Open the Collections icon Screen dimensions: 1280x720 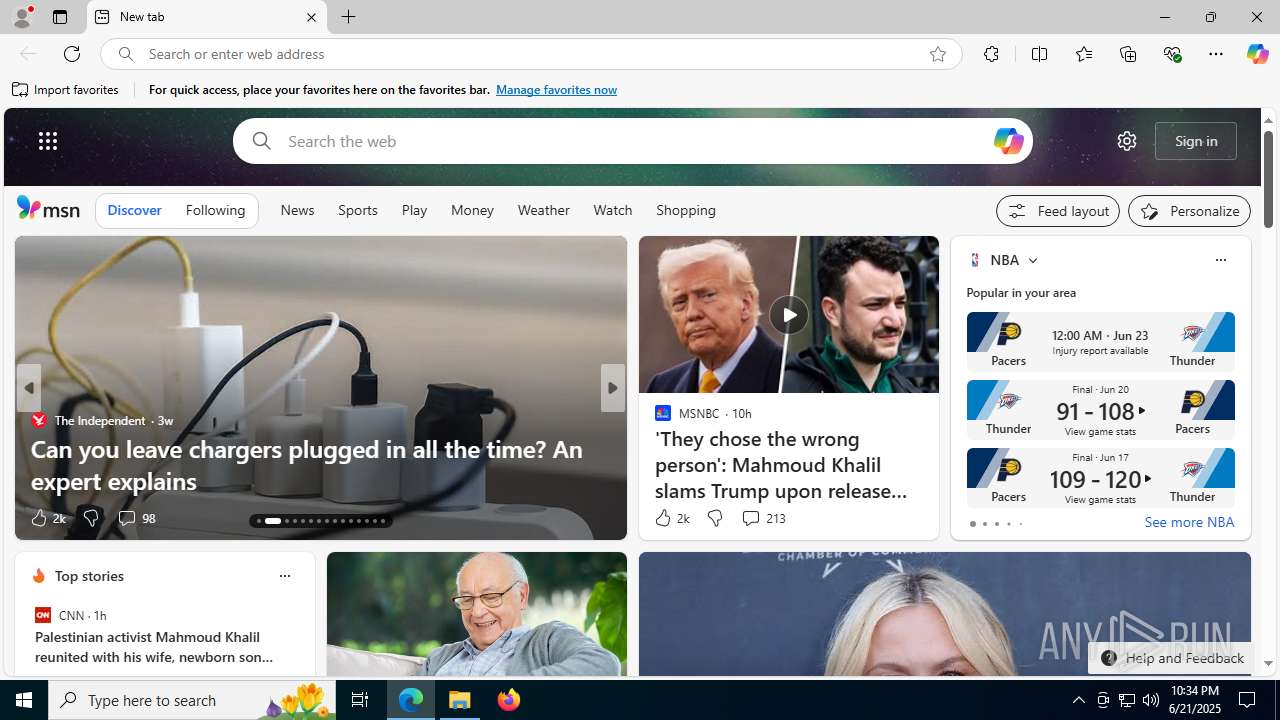tap(1128, 54)
